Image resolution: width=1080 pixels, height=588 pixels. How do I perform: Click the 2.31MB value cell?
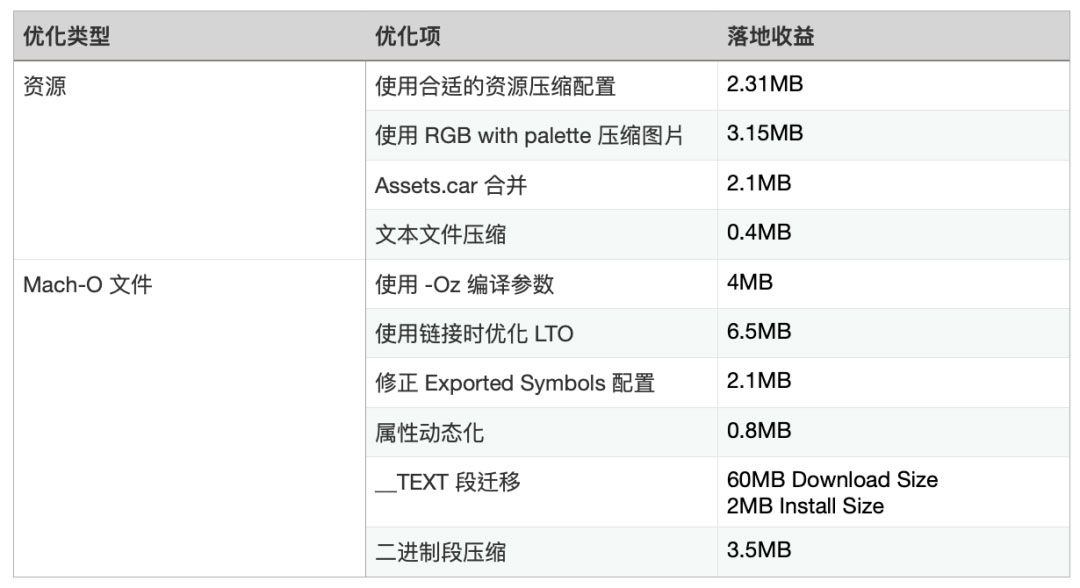click(x=765, y=85)
